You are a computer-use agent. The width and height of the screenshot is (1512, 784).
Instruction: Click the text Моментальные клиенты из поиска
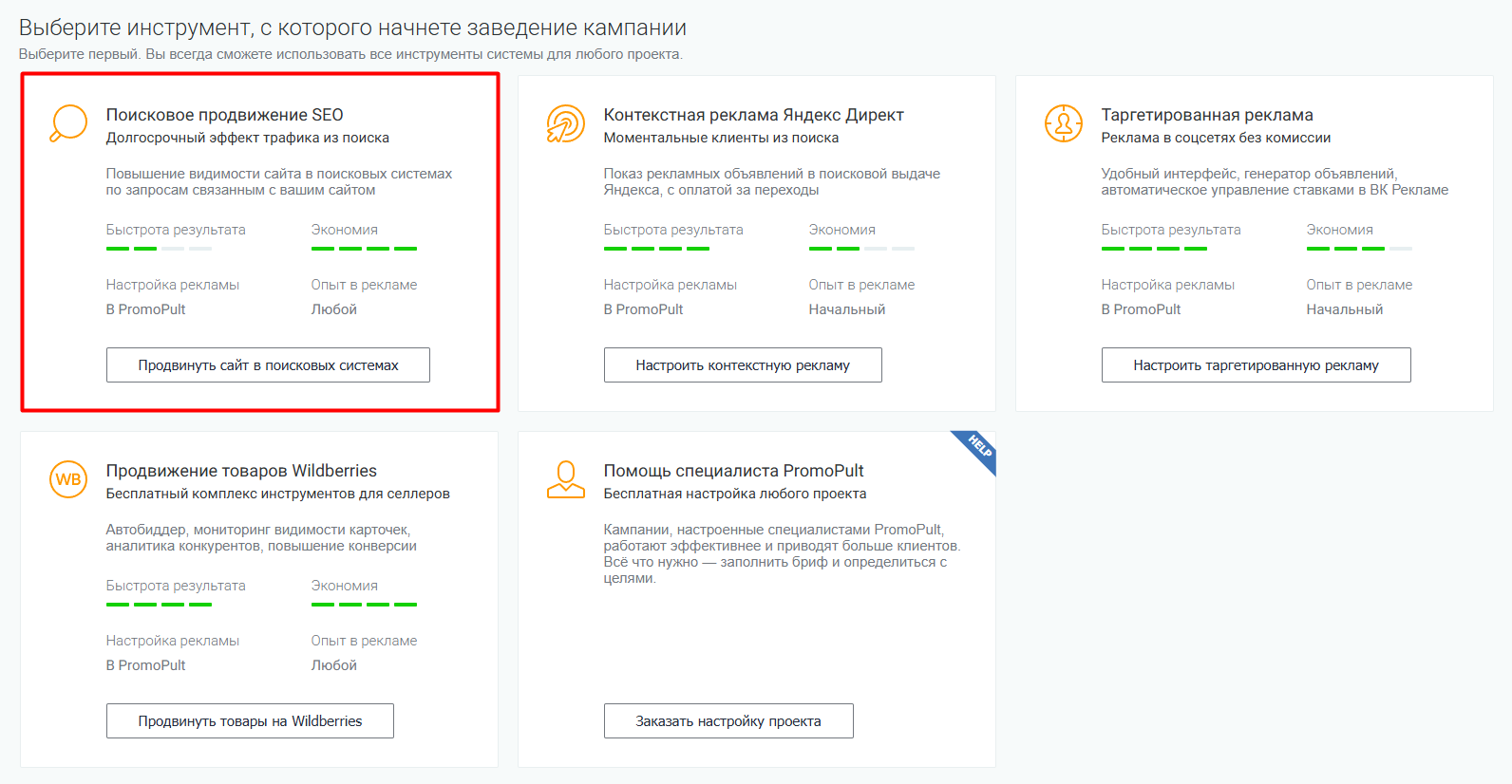tap(722, 138)
